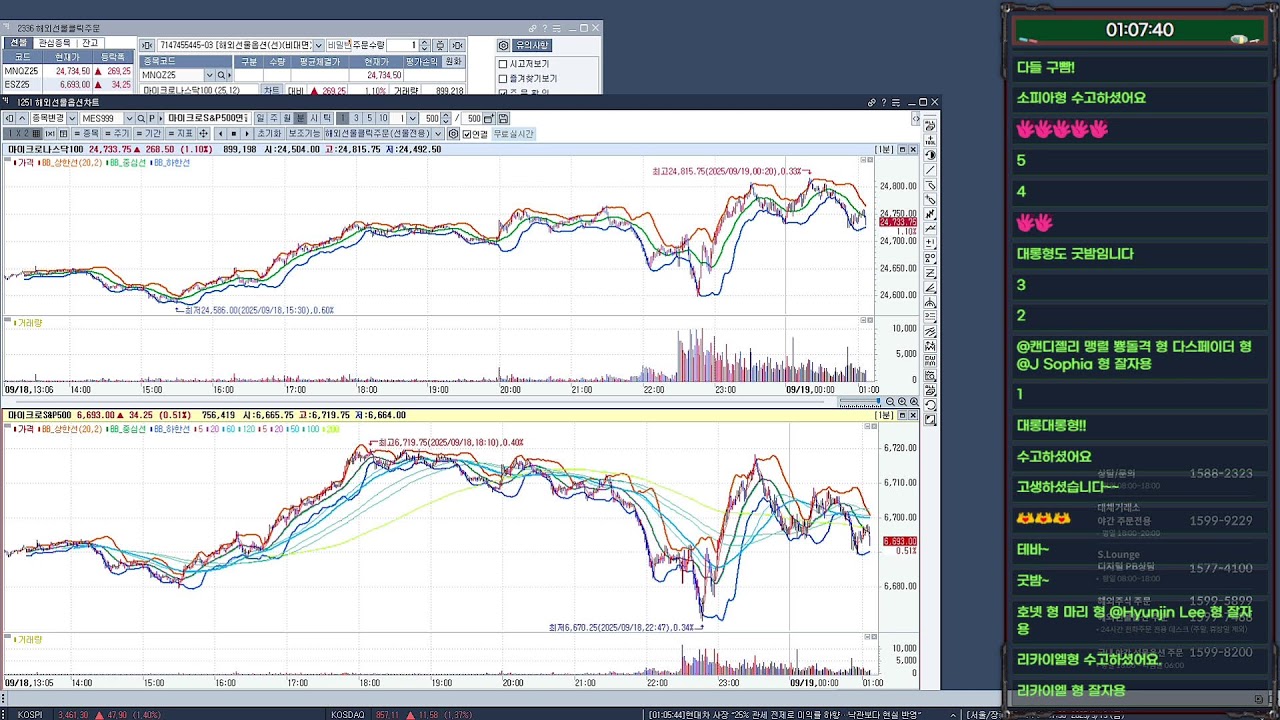Click the refresh circular arrow in the sidebar
The height and width of the screenshot is (720, 1280).
click(x=930, y=404)
